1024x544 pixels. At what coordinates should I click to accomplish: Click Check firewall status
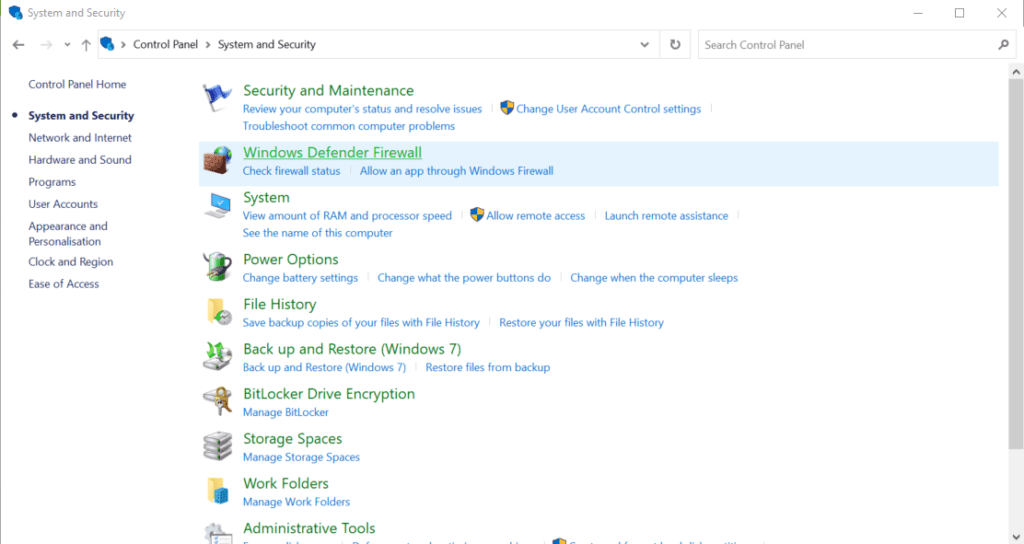(x=291, y=171)
